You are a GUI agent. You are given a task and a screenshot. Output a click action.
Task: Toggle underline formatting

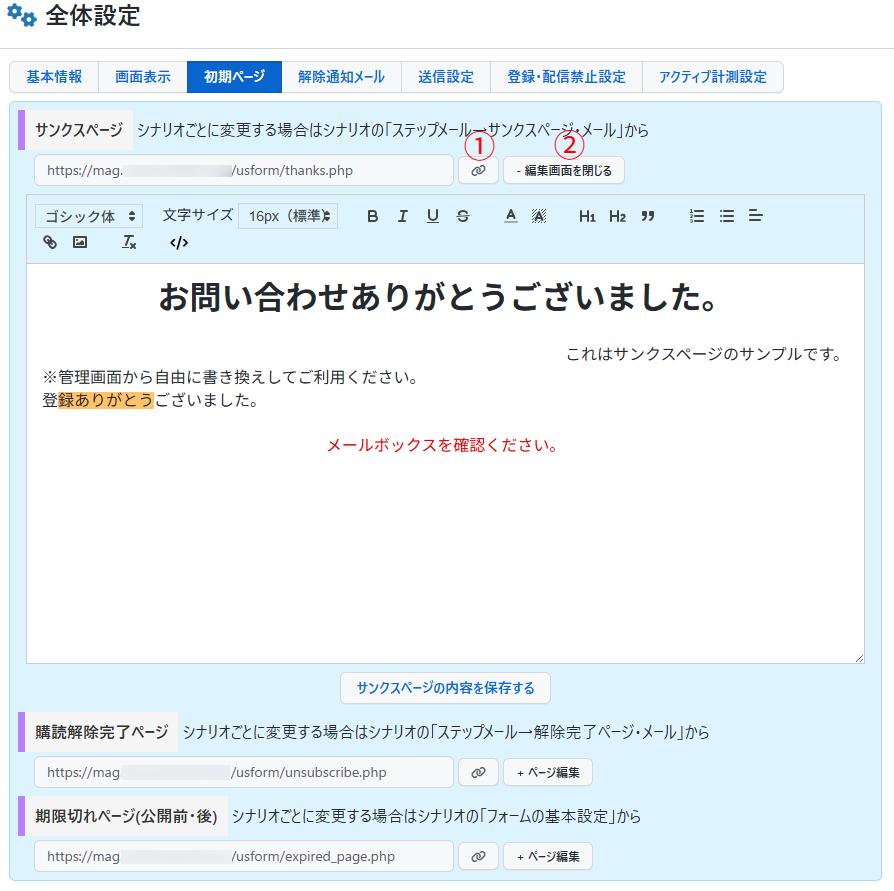432,216
